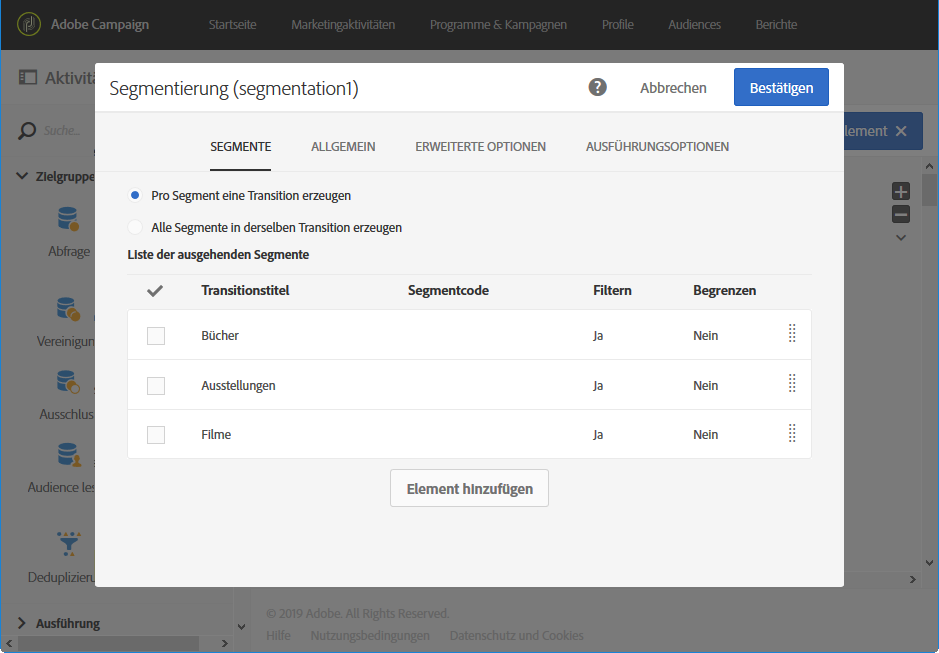This screenshot has height=653, width=939.
Task: Expand the chevron below zoom controls
Action: pyautogui.click(x=901, y=238)
